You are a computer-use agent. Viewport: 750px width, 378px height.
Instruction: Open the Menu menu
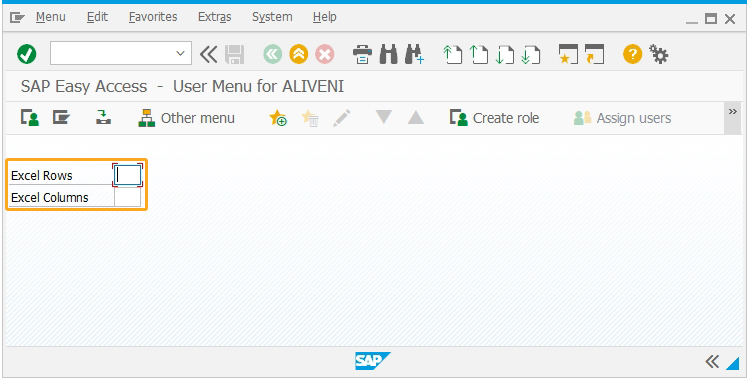[51, 17]
